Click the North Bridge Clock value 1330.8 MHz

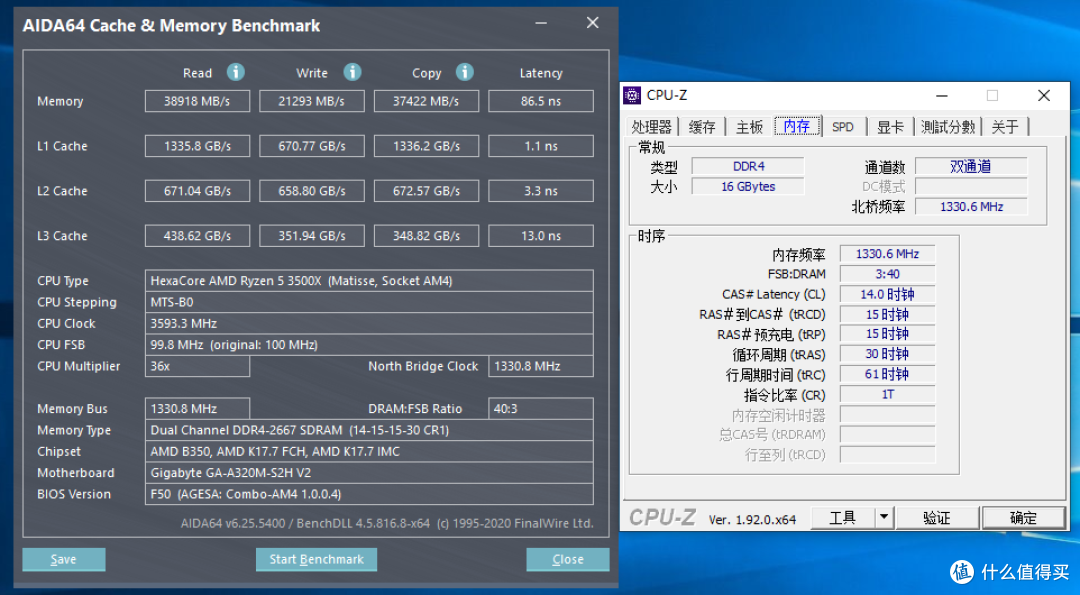click(x=541, y=366)
